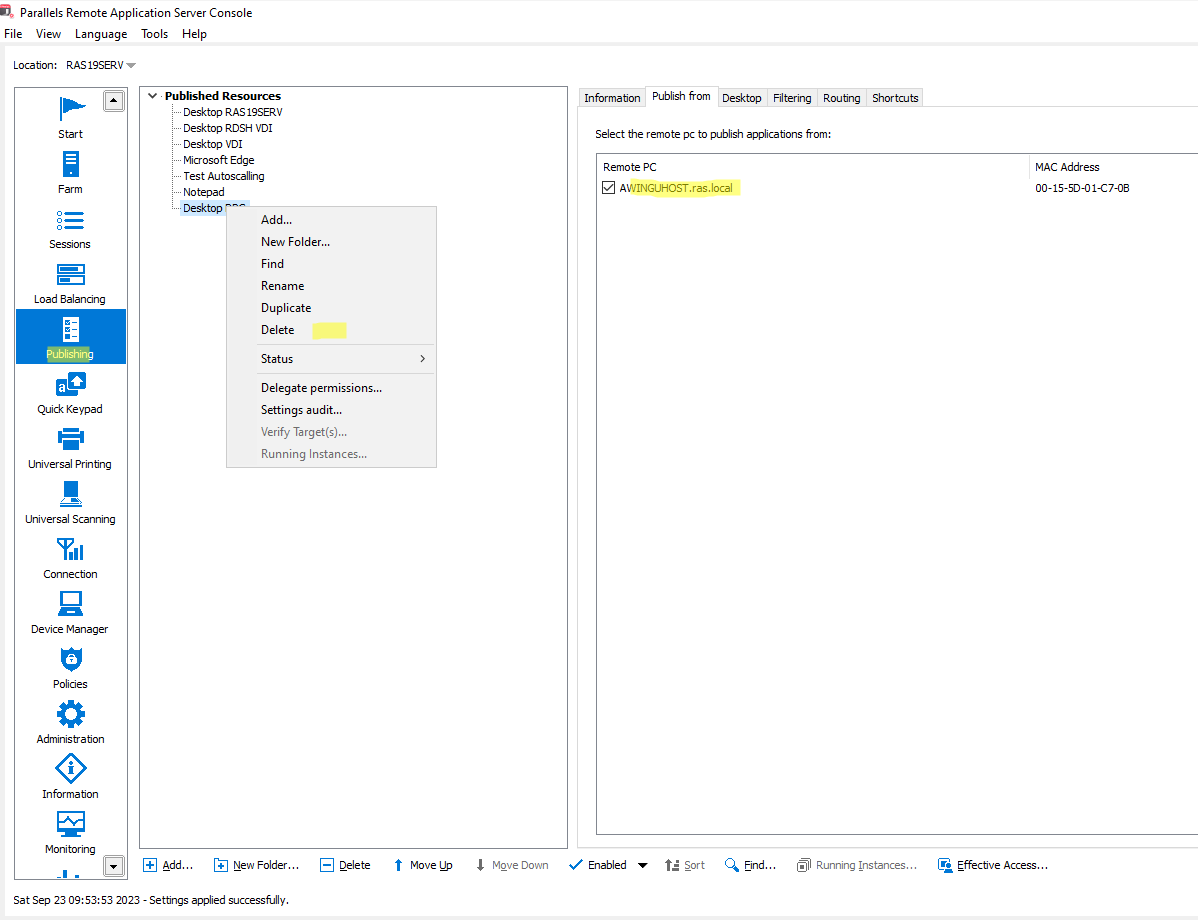The height and width of the screenshot is (920, 1198).
Task: Choose Add... from the context menu
Action: (x=332, y=220)
